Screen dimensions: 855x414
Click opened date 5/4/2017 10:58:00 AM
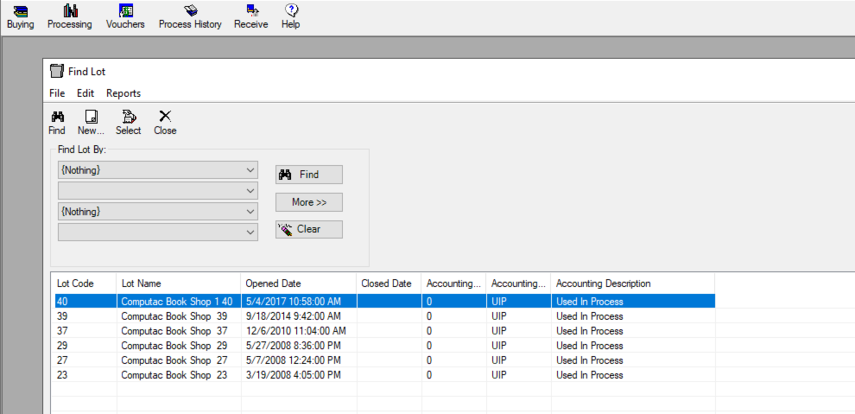pos(293,301)
